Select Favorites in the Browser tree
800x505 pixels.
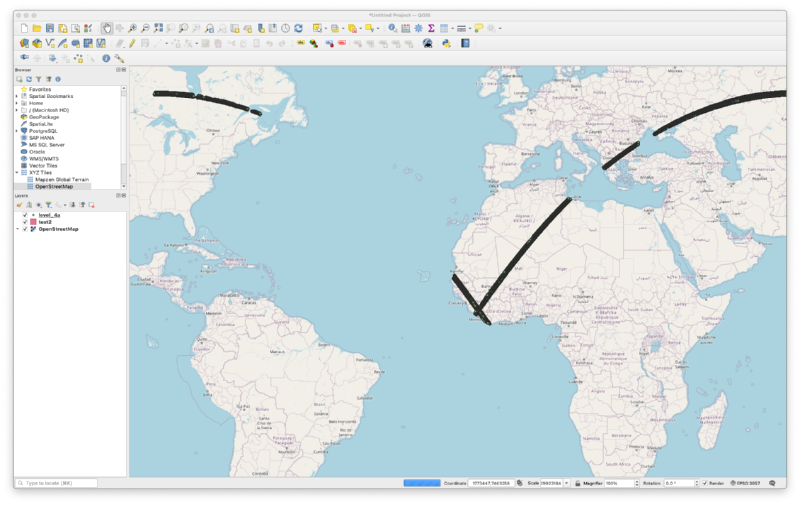[40, 89]
